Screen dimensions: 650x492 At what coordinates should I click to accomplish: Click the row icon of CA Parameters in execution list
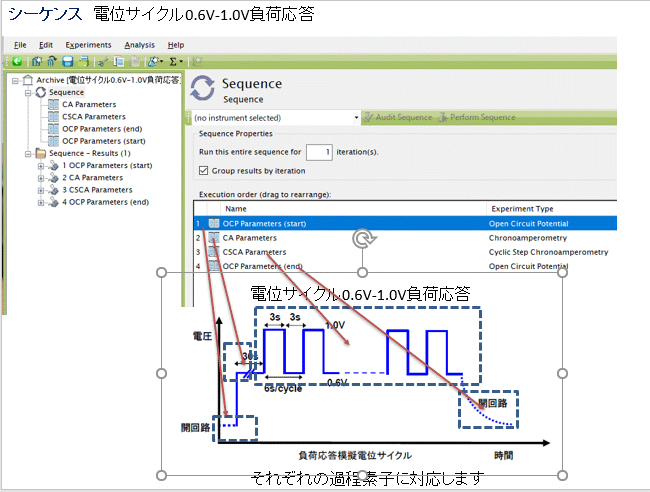pos(213,238)
